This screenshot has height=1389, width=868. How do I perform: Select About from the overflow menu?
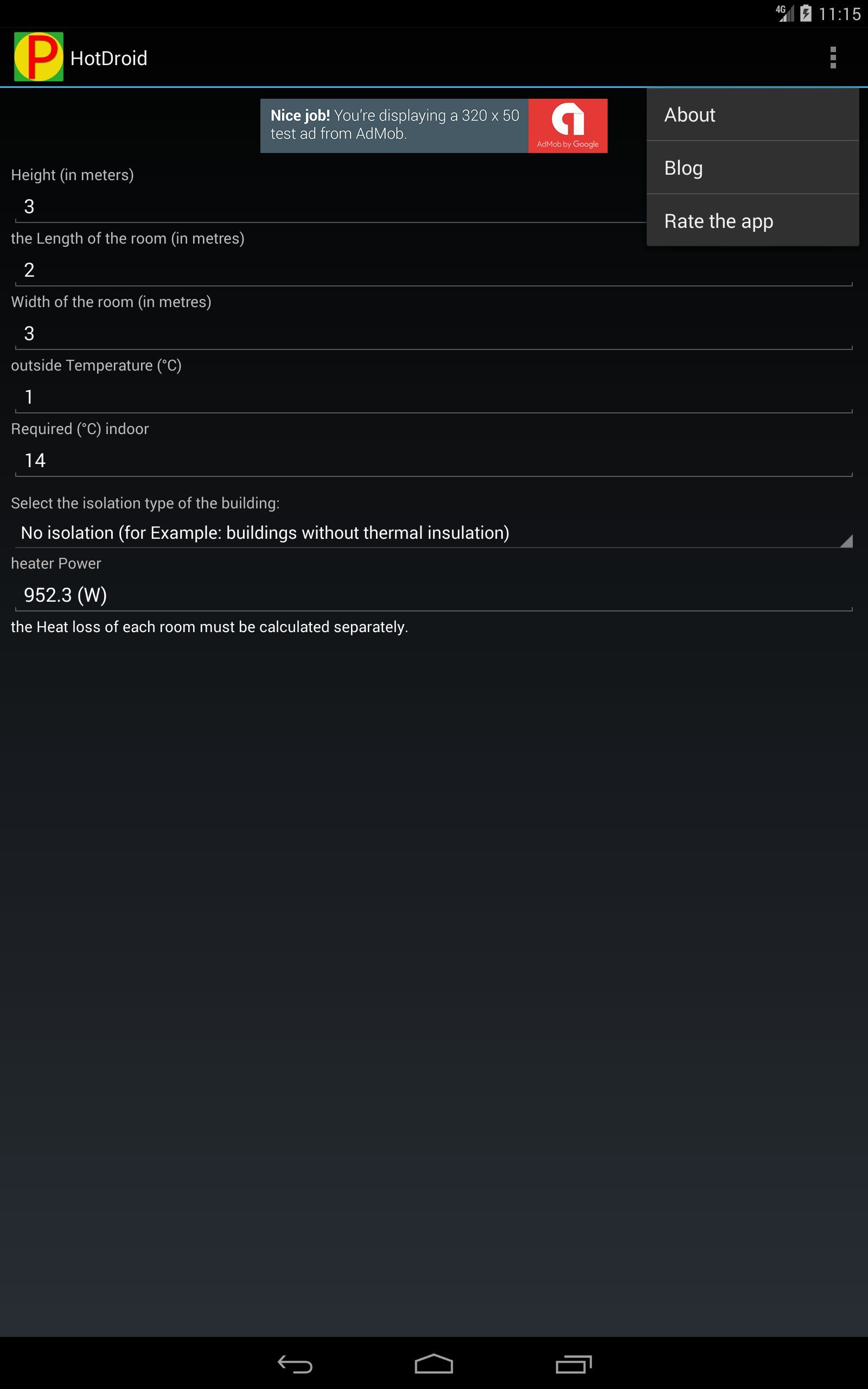pyautogui.click(x=752, y=115)
